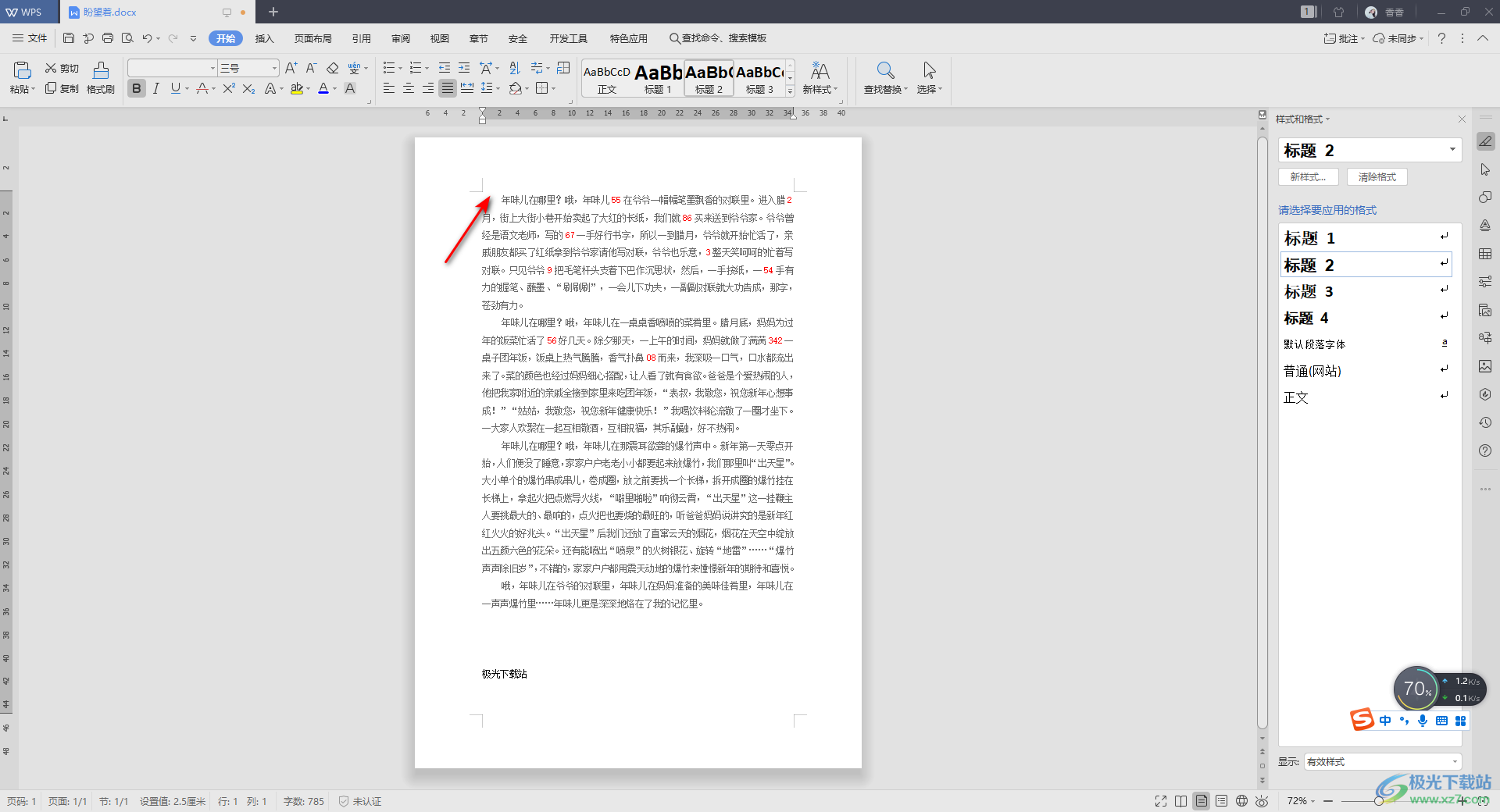Expand the borders dropdown arrow

coord(554,88)
